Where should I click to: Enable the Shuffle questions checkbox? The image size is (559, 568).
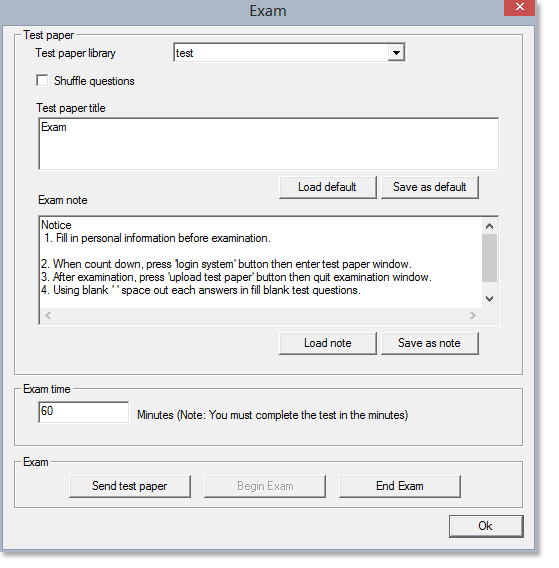[42, 80]
